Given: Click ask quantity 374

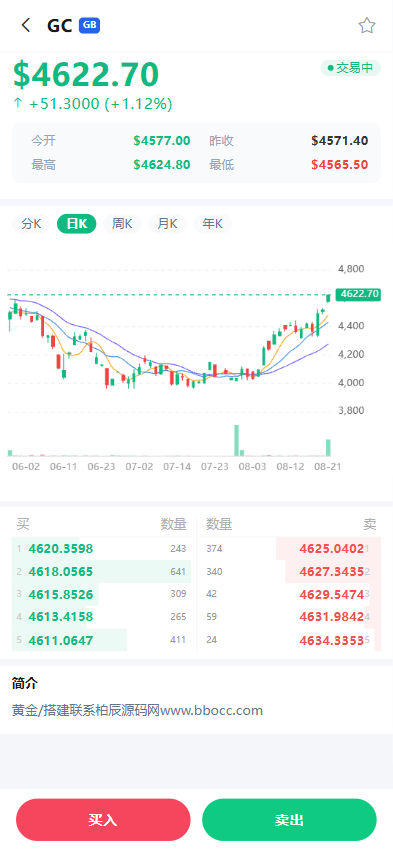Looking at the screenshot, I should coord(214,549).
